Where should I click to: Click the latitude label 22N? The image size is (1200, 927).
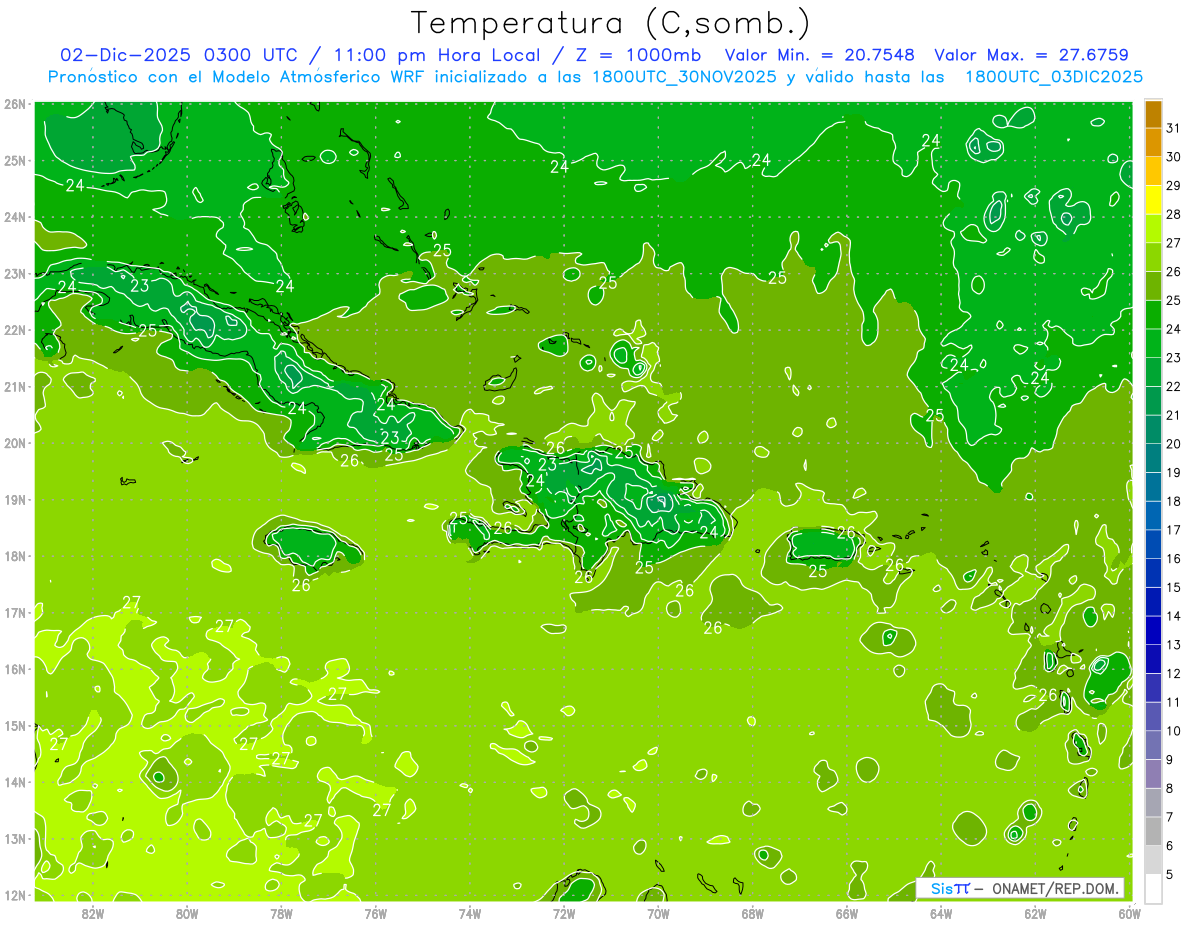(x=15, y=330)
